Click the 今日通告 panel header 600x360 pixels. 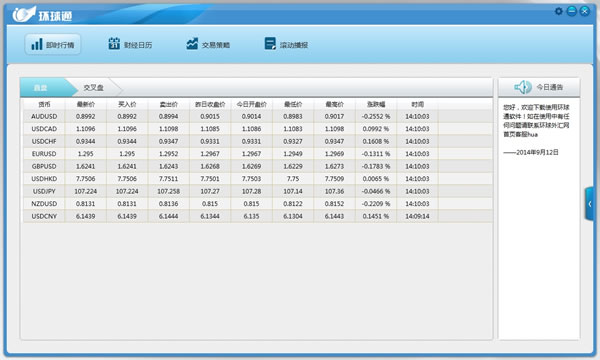point(539,87)
